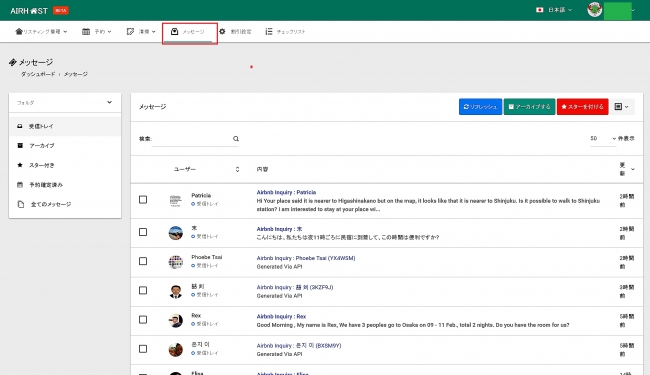The image size is (650, 375).
Task: Check the checkbox for Patricia's message
Action: (143, 200)
